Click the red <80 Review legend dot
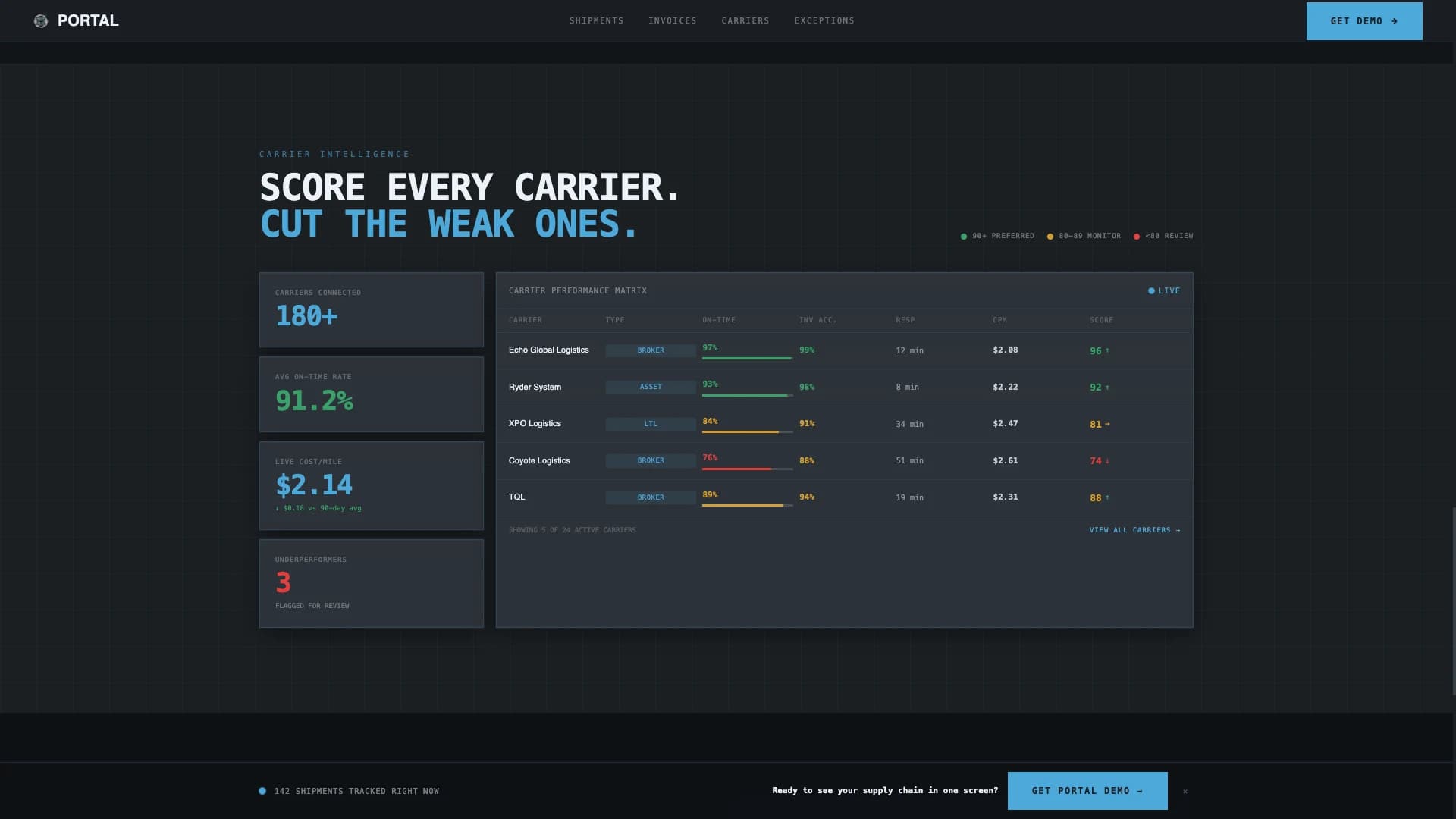 (x=1136, y=237)
